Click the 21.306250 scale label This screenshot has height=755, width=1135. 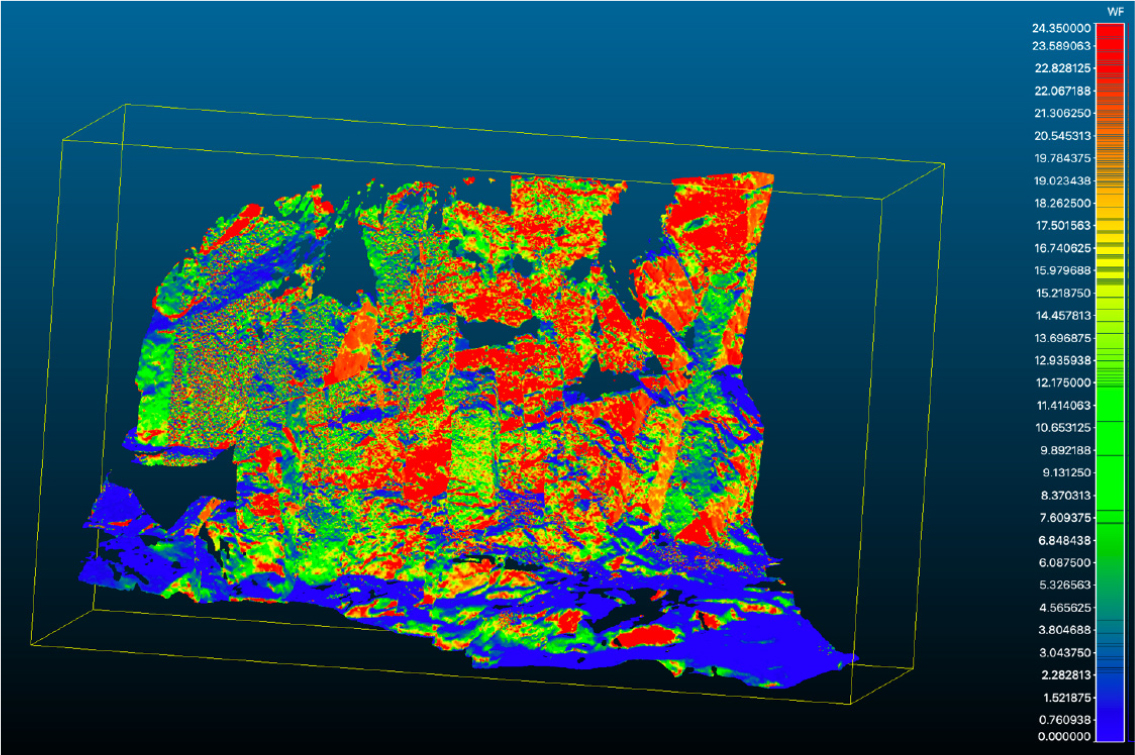(1063, 113)
